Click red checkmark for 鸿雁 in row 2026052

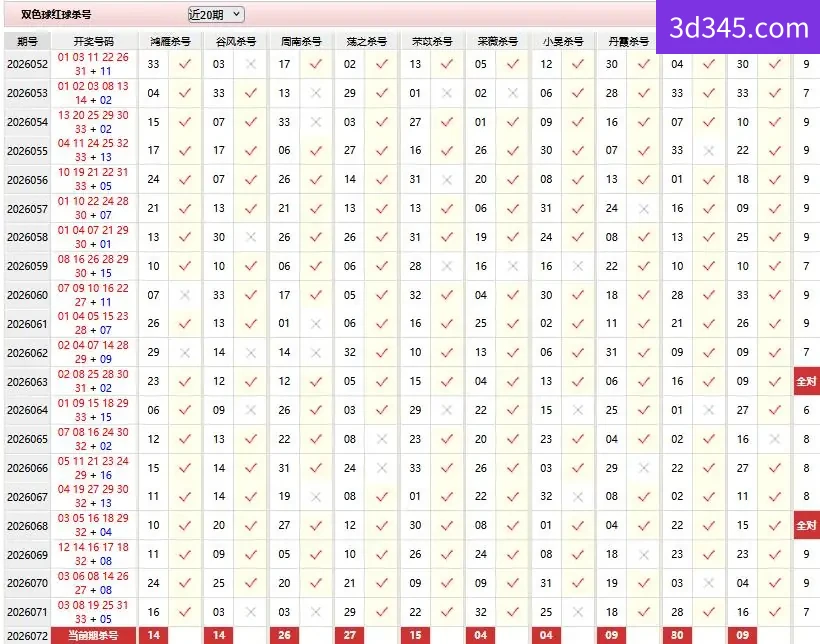[x=185, y=64]
